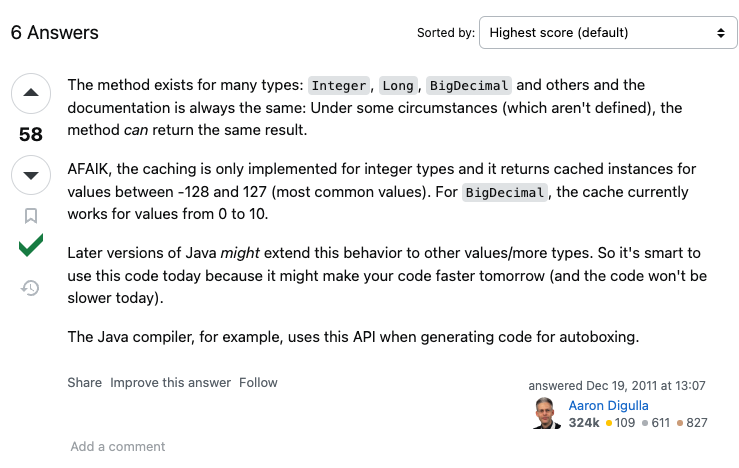The width and height of the screenshot is (739, 468).
Task: Follow this answer
Action: click(x=258, y=383)
